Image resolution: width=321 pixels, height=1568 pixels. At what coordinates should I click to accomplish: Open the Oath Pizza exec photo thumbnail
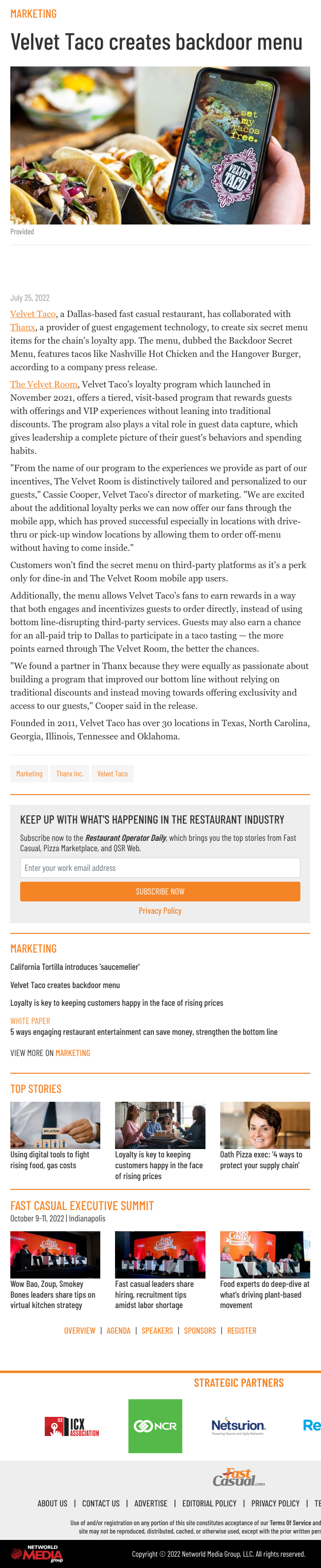265,1125
